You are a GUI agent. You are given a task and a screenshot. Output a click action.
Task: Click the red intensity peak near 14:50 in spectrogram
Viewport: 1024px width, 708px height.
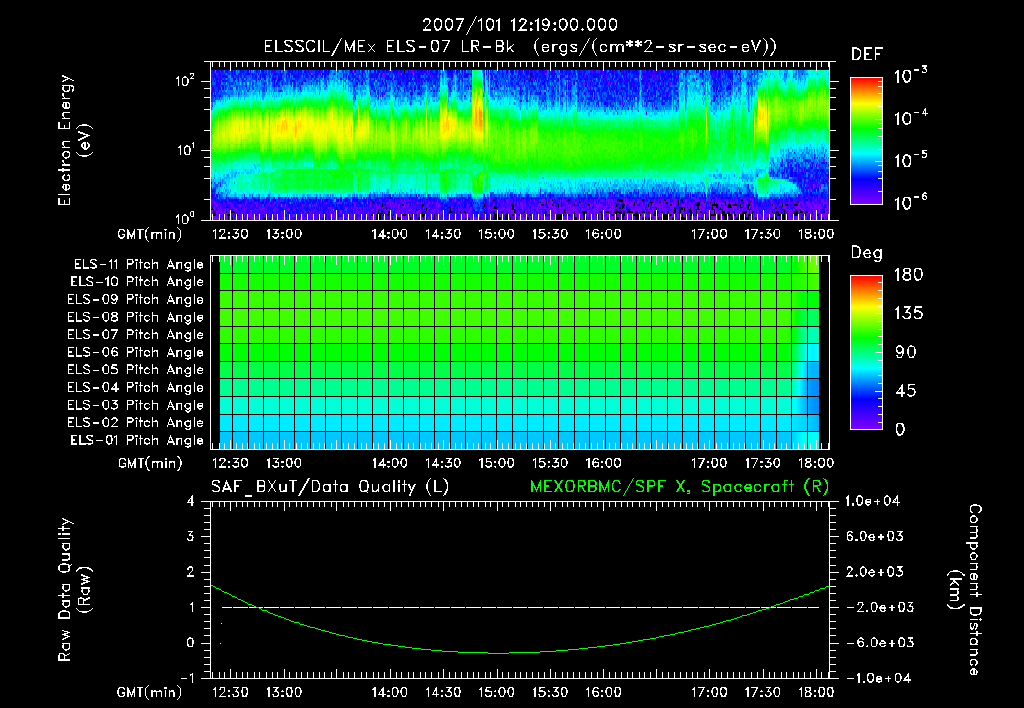point(479,116)
